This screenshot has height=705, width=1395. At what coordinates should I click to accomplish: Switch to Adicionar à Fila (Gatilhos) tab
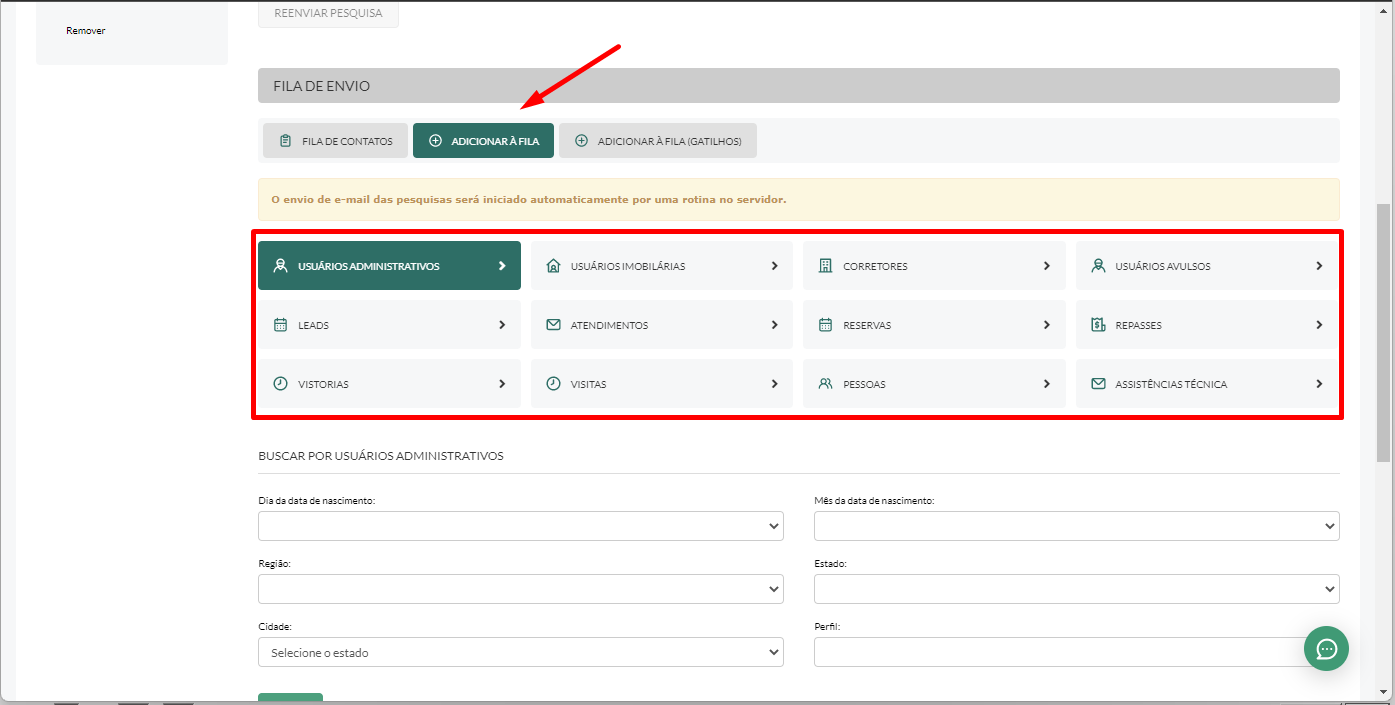[x=658, y=141]
